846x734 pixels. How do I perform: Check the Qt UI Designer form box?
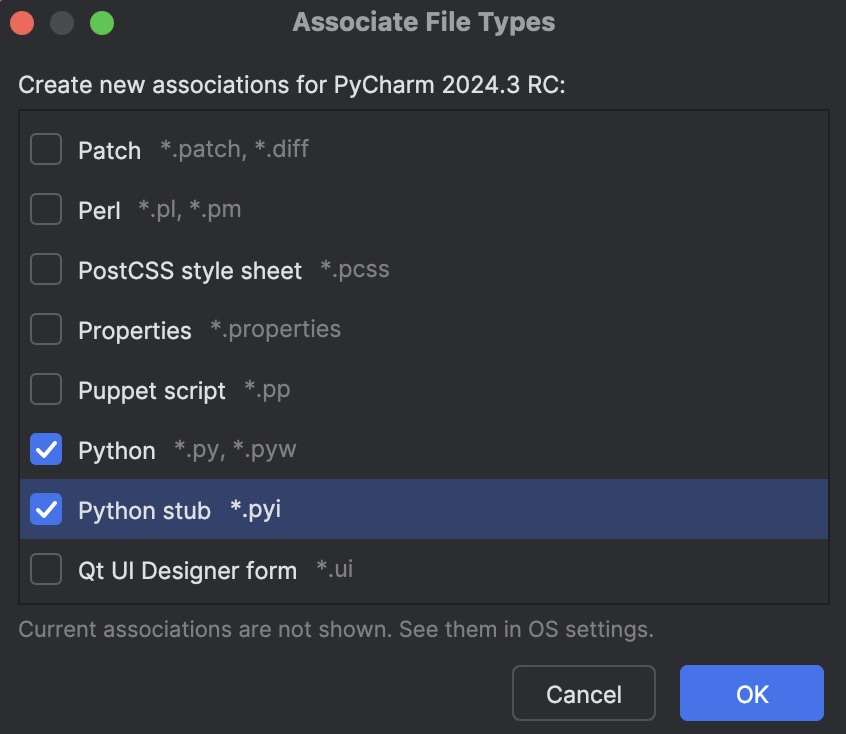(x=45, y=569)
